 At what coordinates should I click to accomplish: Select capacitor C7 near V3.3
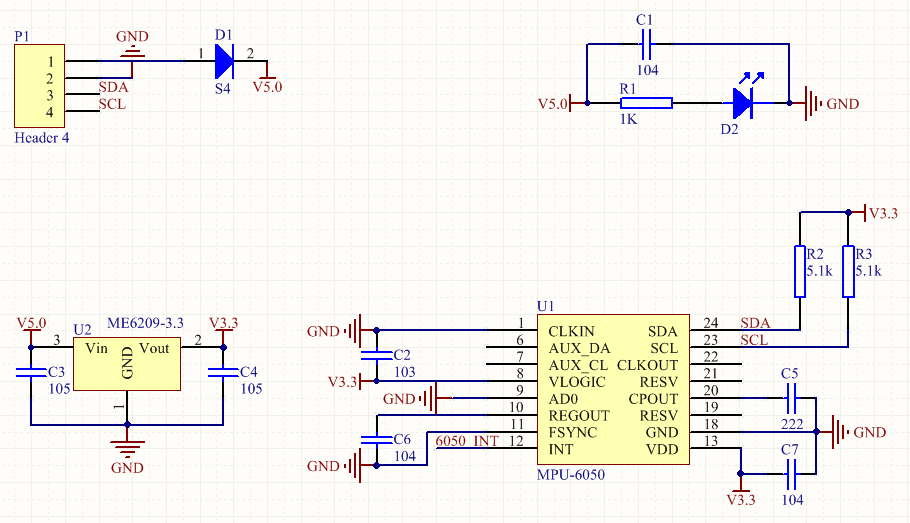tap(790, 474)
